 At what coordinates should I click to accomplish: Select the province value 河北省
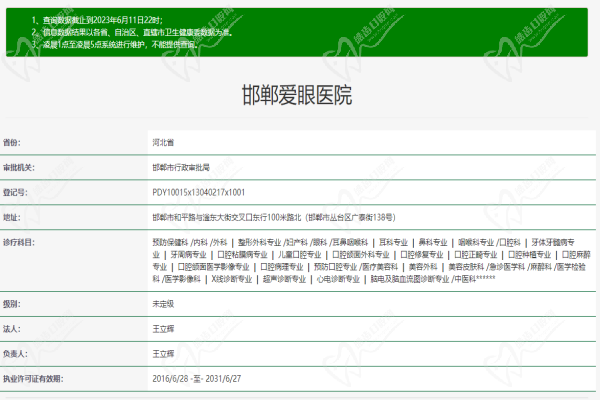[x=163, y=143]
